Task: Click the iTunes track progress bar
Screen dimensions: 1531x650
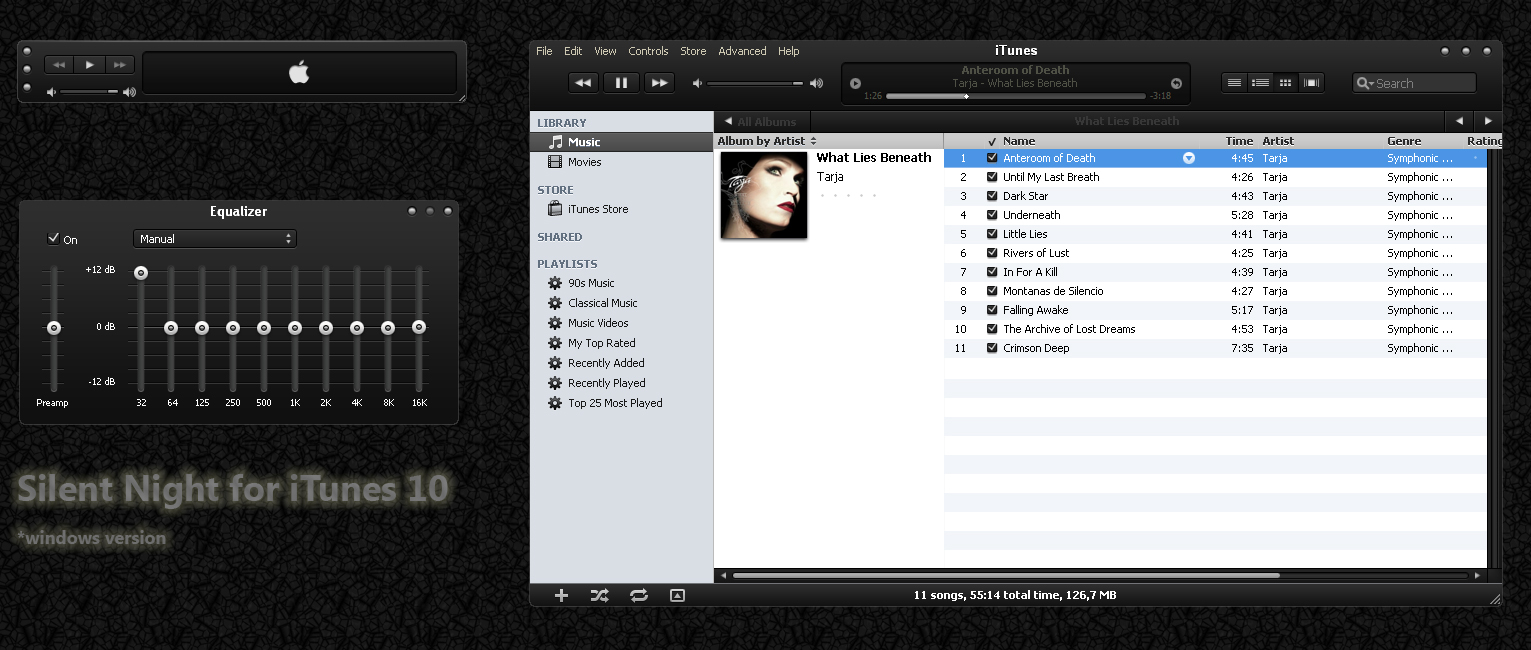Action: (x=1016, y=96)
